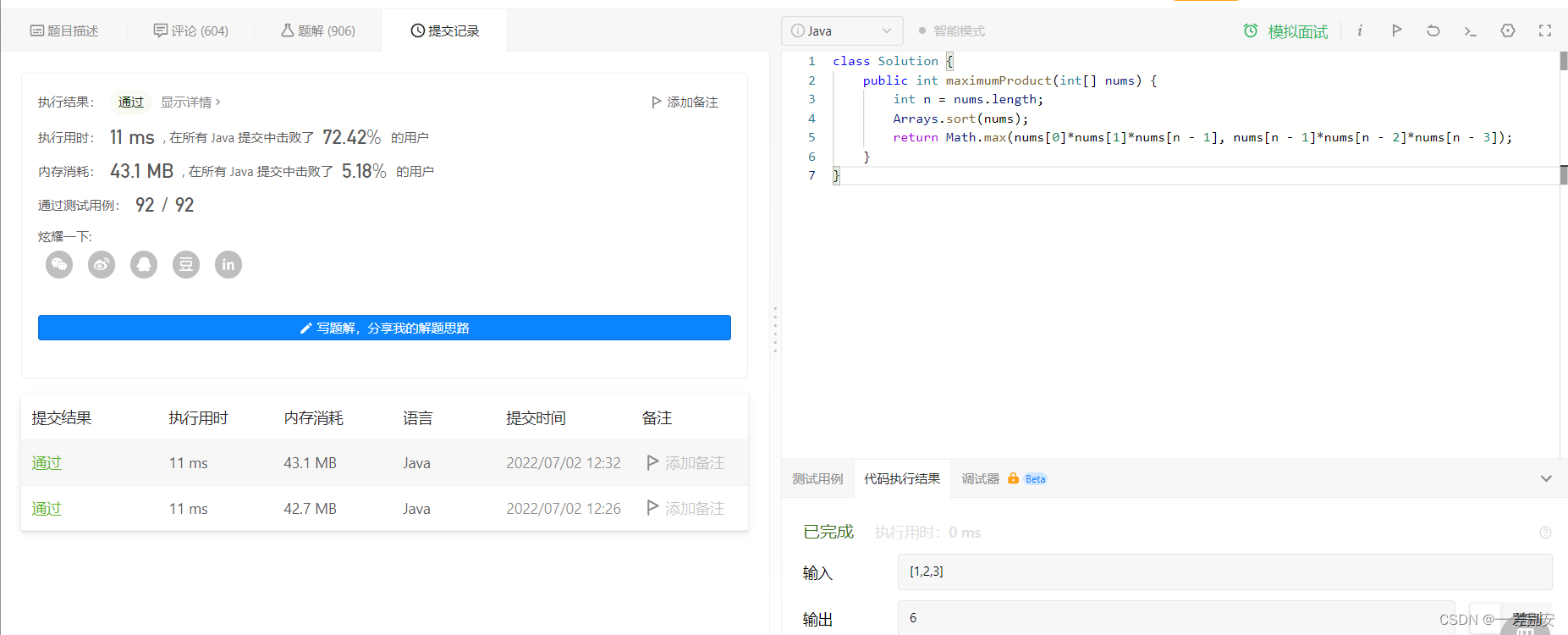1568x635 pixels.
Task: Open the console terminal icon
Action: pyautogui.click(x=1471, y=31)
